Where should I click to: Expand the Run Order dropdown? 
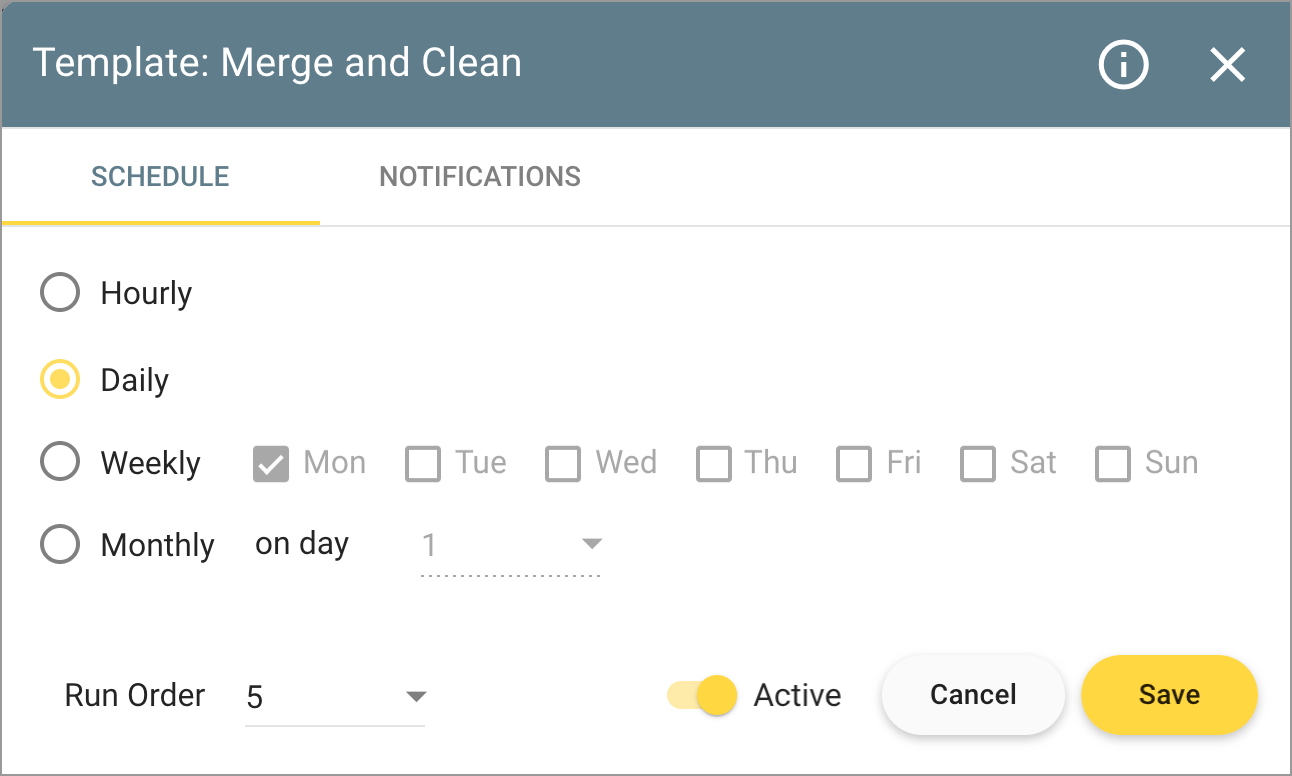click(x=335, y=696)
